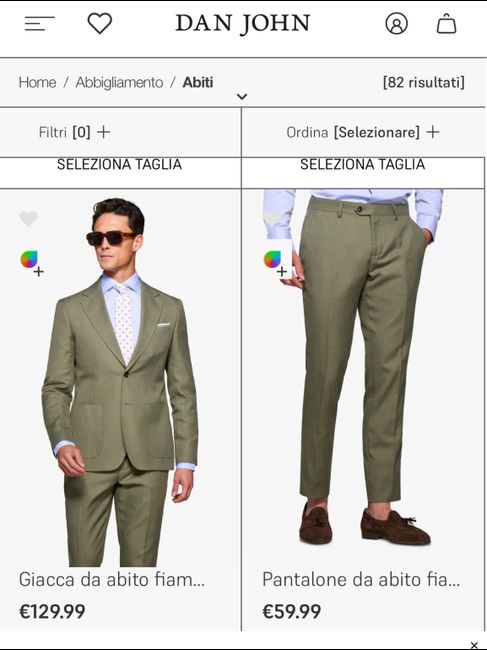Open Abbigliamento breadcrumb link
Image resolution: width=487 pixels, height=650 pixels.
pos(119,82)
